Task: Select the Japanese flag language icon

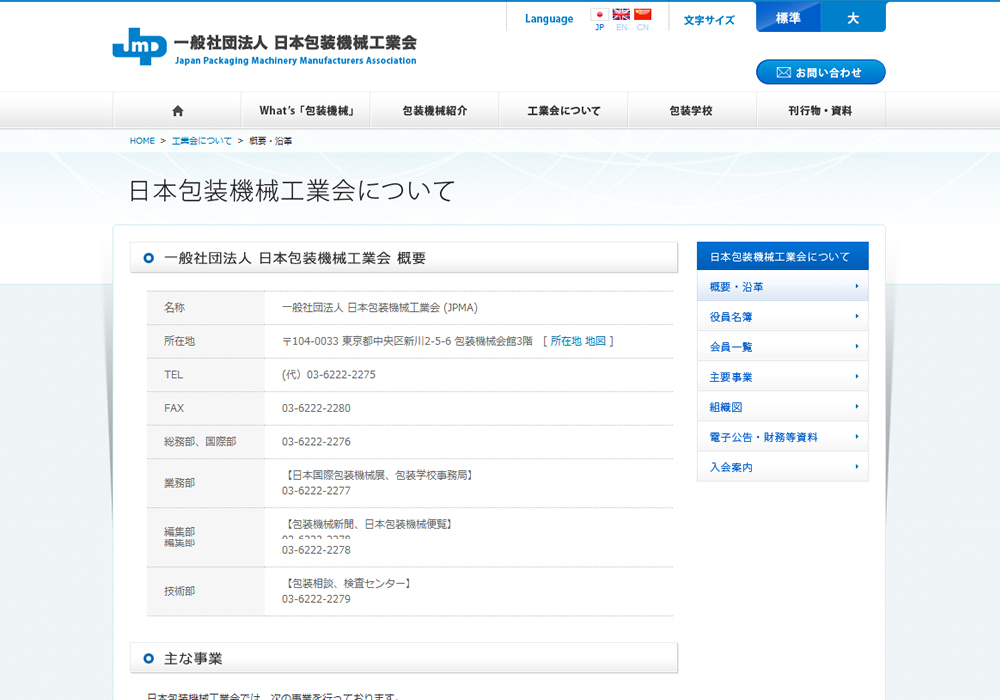Action: click(599, 15)
